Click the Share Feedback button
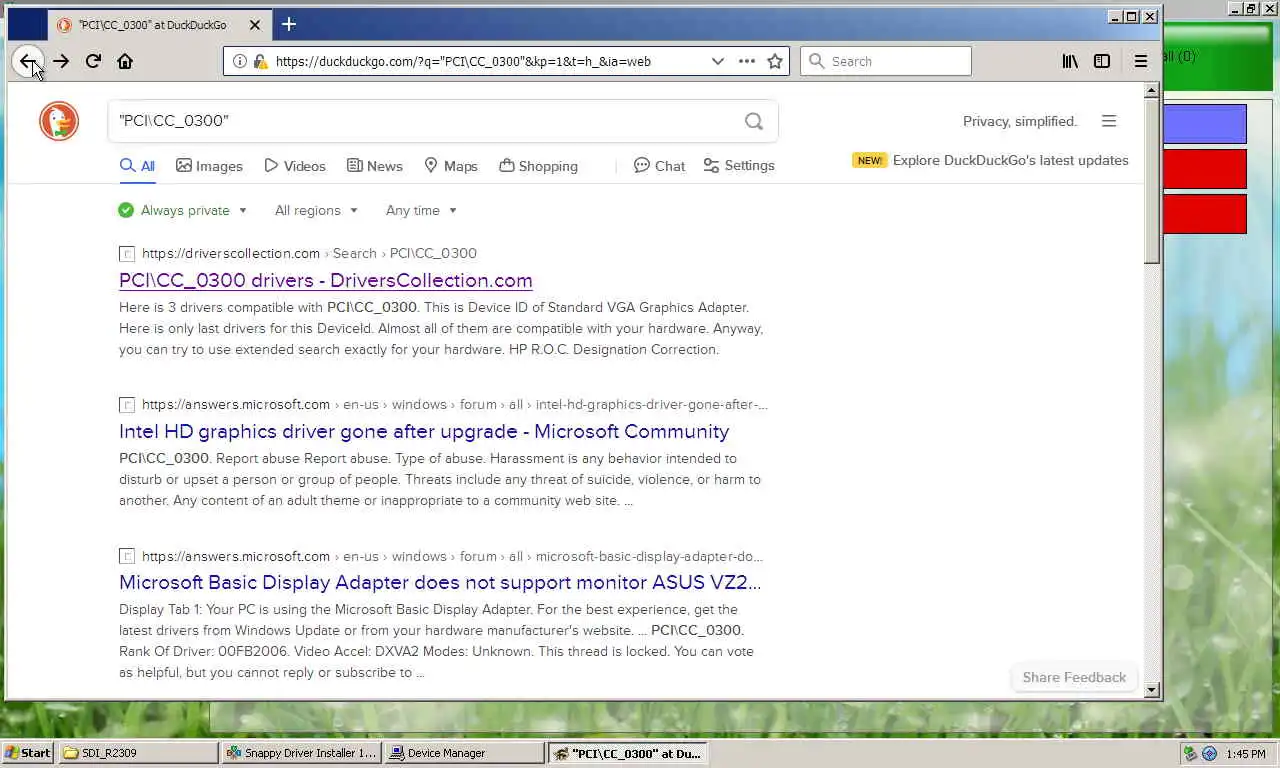This screenshot has width=1280, height=768. pyautogui.click(x=1074, y=677)
